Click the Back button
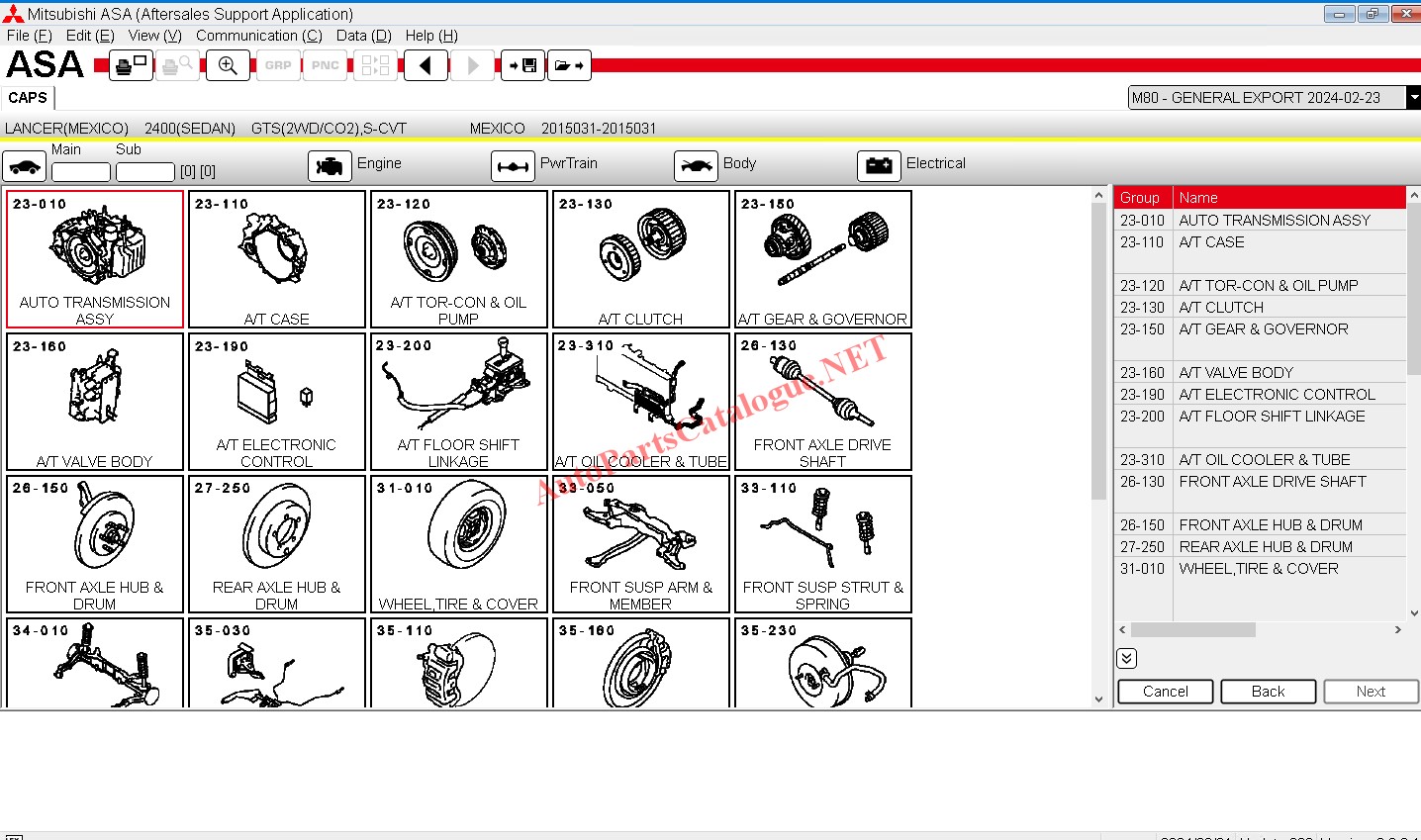 click(1269, 692)
